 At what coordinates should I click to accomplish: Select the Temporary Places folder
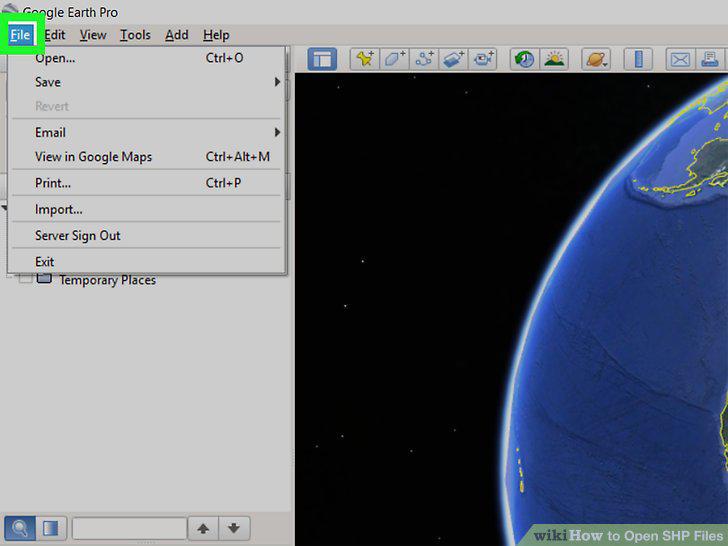[107, 280]
